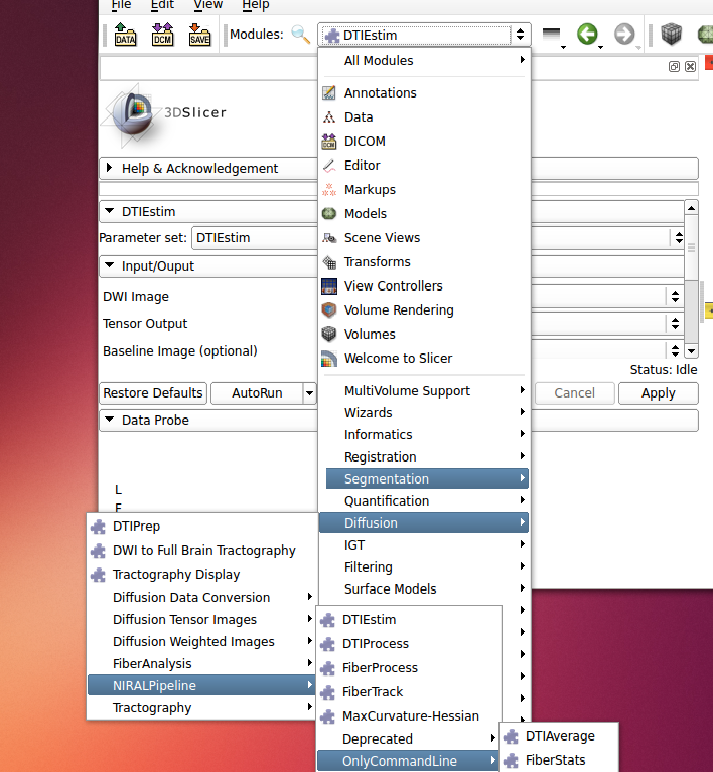The width and height of the screenshot is (713, 772).
Task: Go back with green arrow icon
Action: click(x=587, y=35)
